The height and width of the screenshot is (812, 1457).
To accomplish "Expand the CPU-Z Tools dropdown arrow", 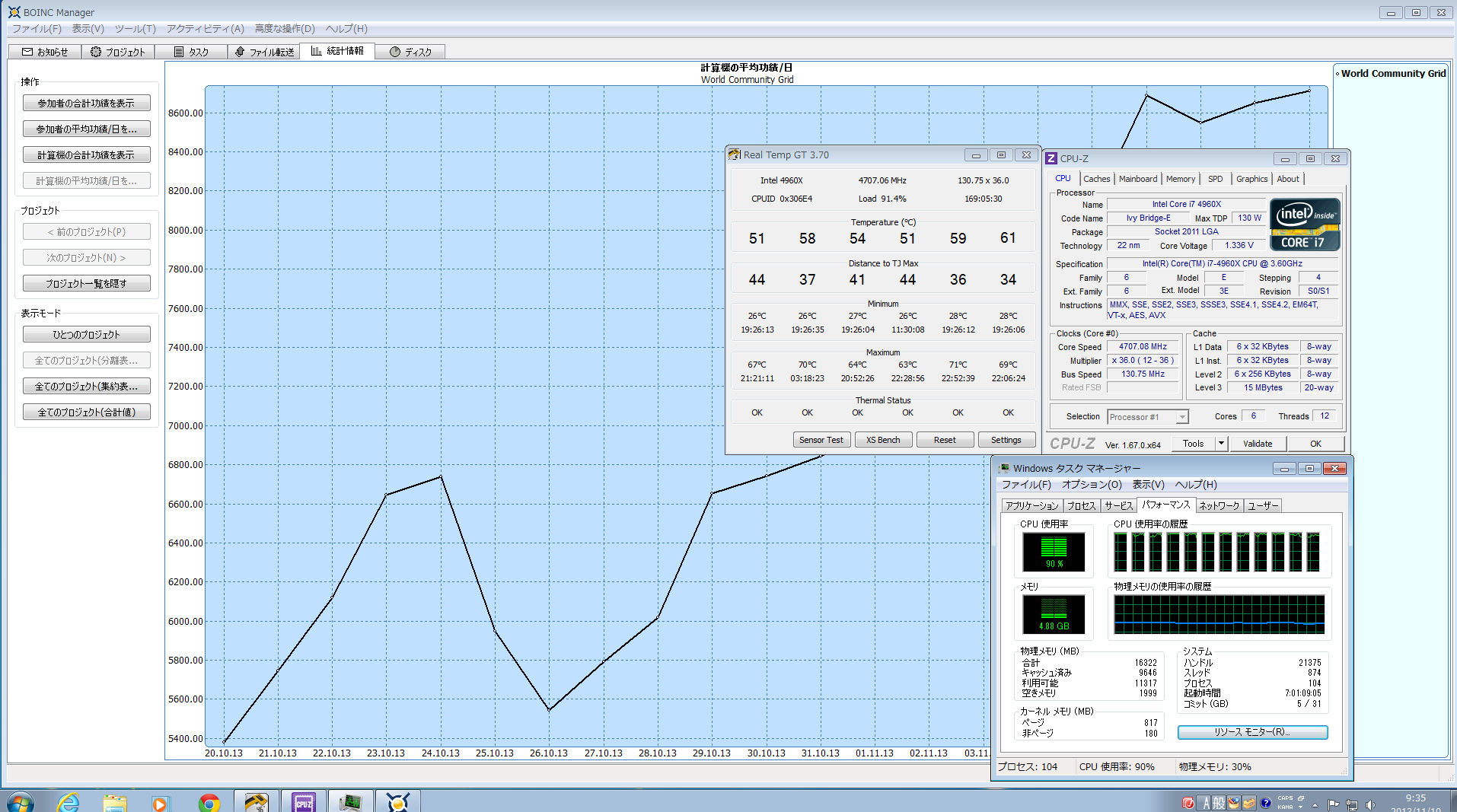I will [x=1221, y=444].
